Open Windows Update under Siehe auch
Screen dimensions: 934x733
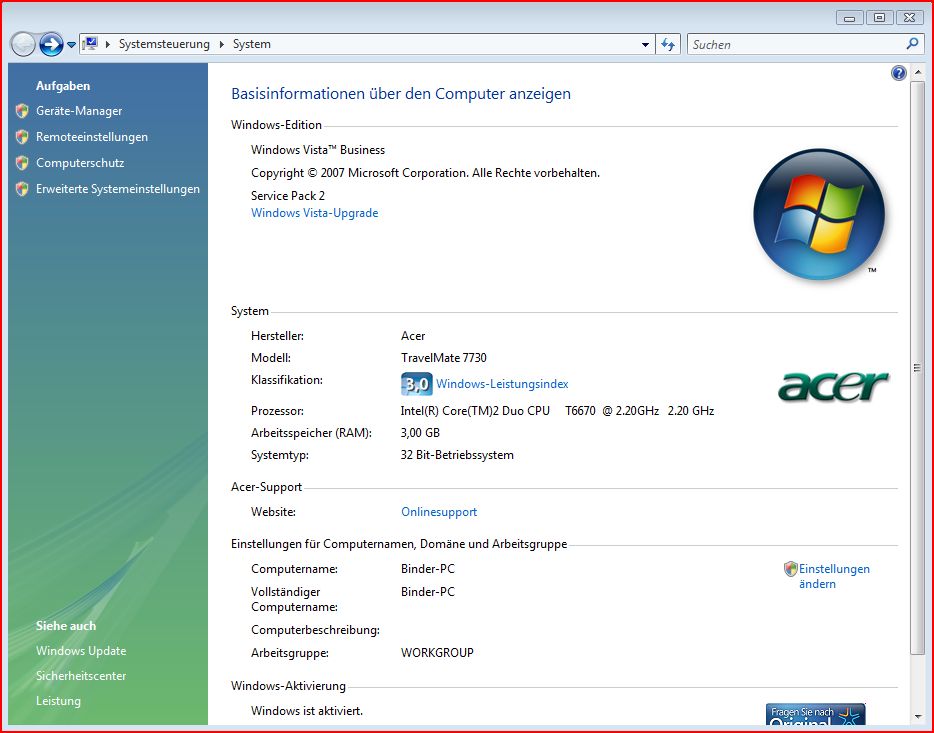81,651
